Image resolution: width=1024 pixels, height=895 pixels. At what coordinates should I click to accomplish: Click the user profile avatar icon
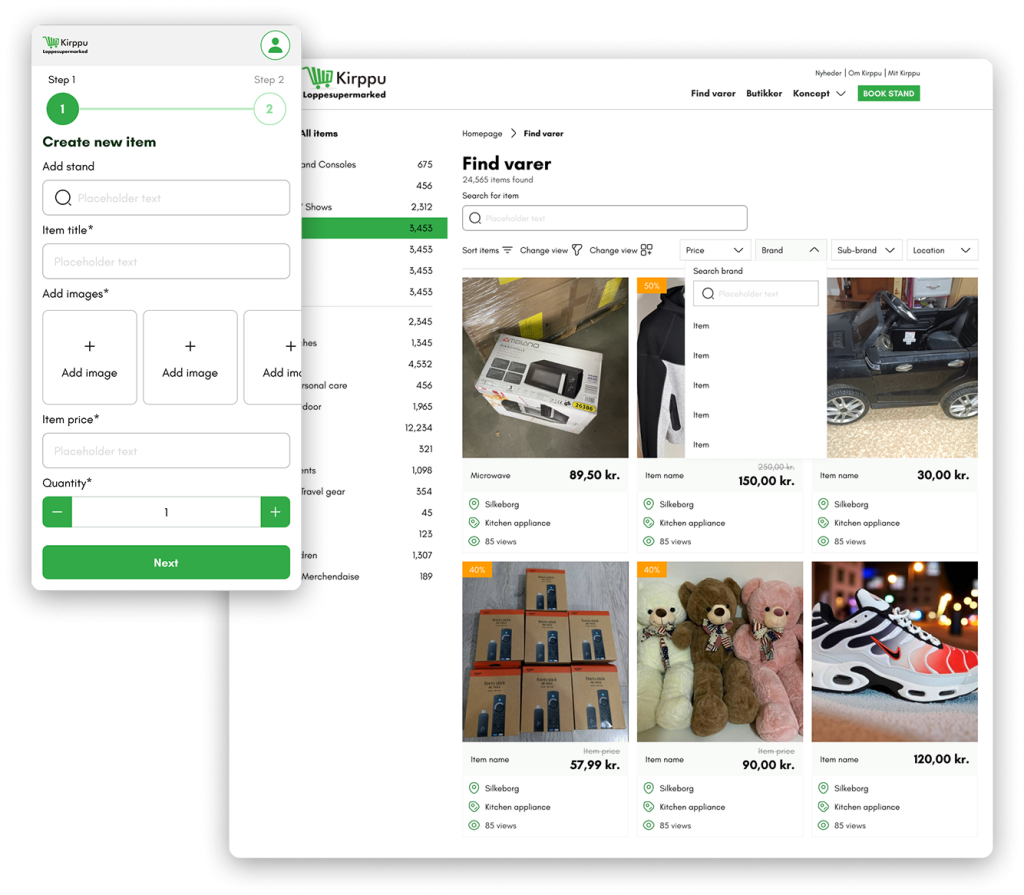pos(275,45)
